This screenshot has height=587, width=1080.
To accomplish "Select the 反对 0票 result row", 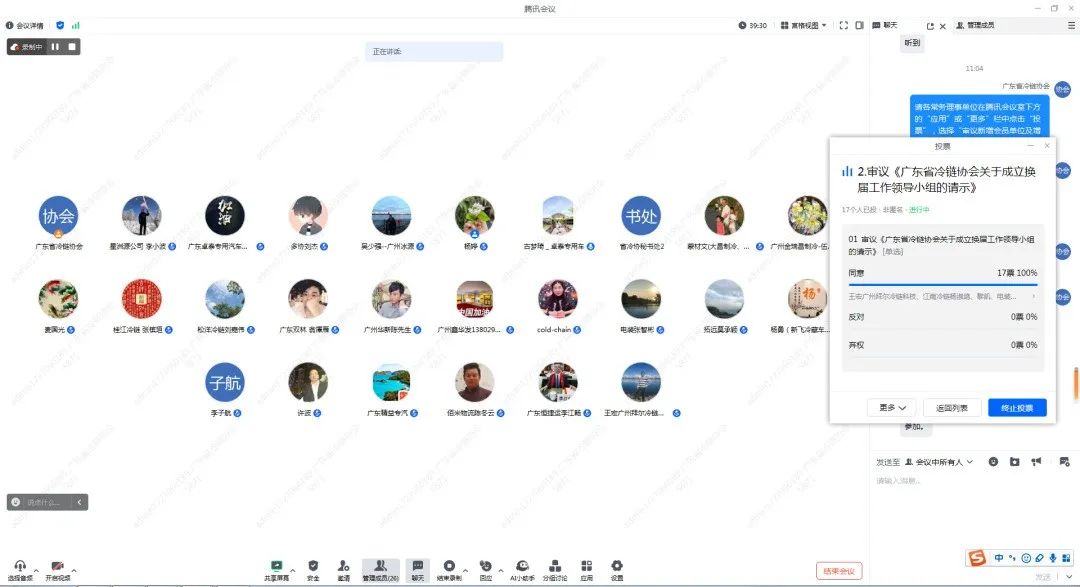I will 943,317.
